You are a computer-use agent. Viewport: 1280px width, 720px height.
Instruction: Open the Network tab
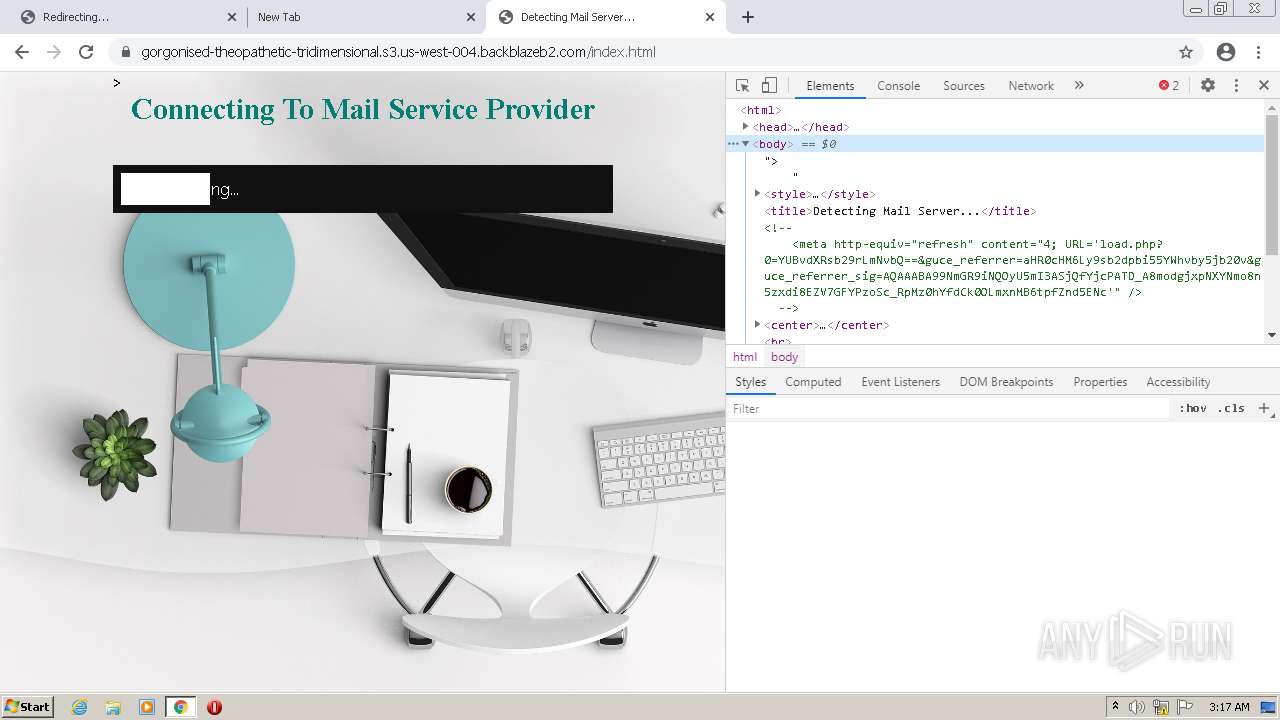pos(1031,86)
